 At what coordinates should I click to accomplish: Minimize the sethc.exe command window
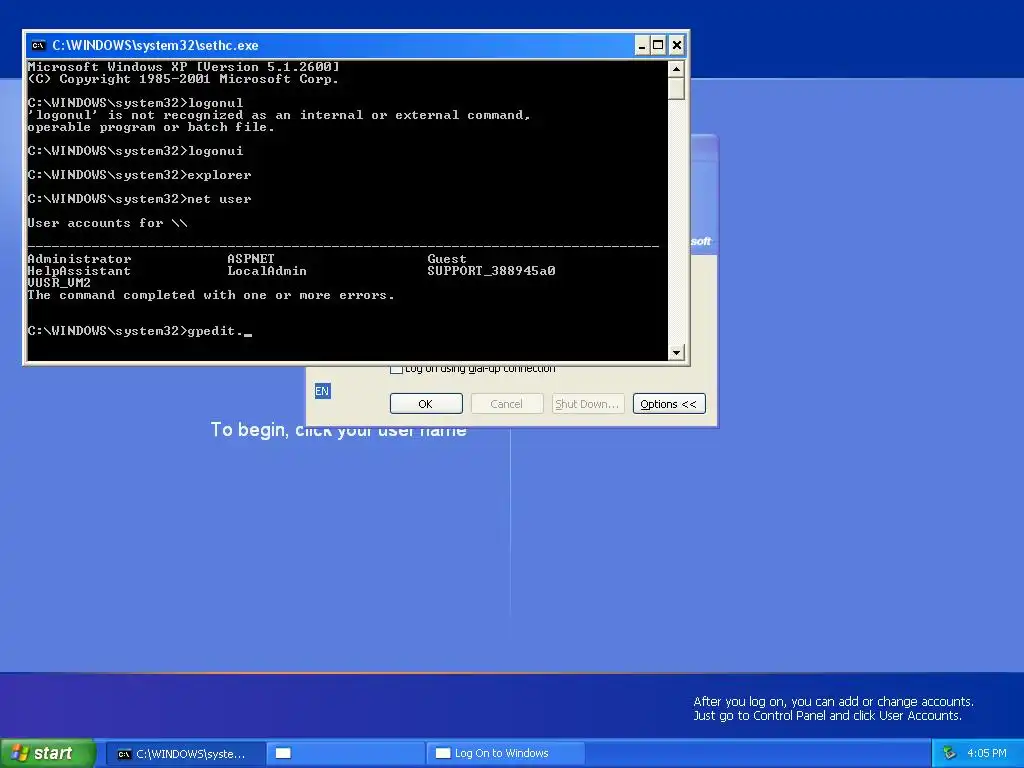pyautogui.click(x=641, y=45)
